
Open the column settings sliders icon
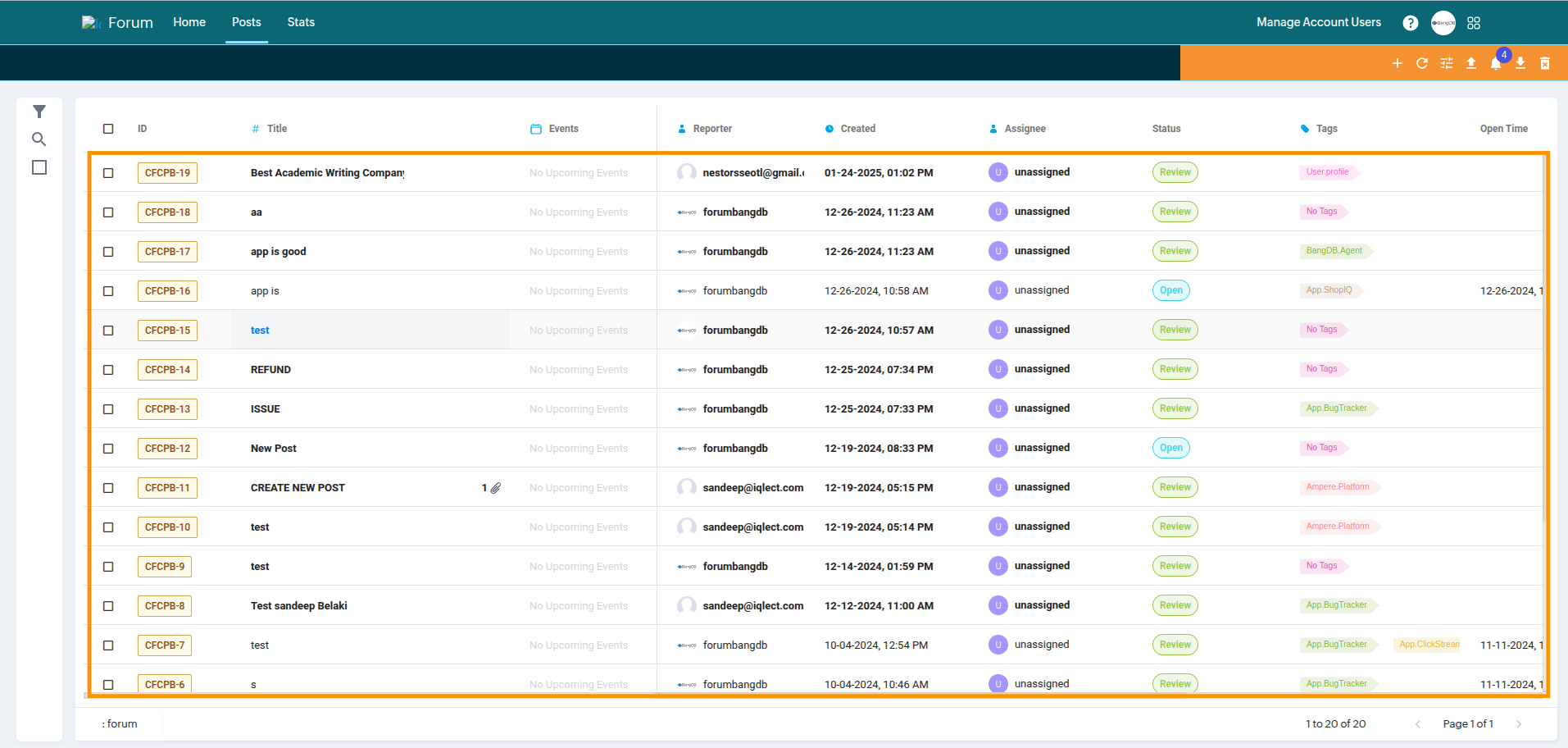(x=1447, y=63)
